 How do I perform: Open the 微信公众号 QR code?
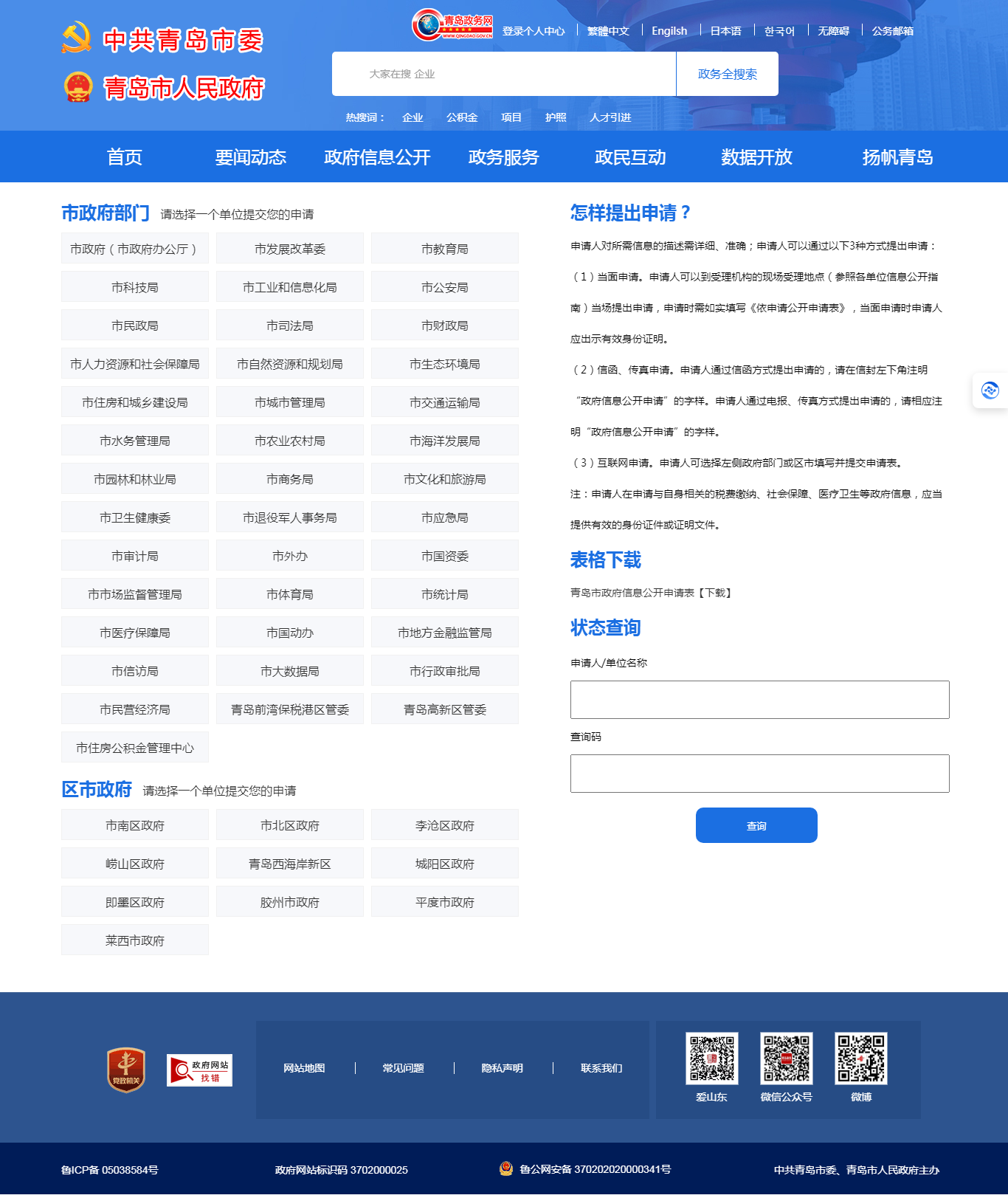[786, 1058]
